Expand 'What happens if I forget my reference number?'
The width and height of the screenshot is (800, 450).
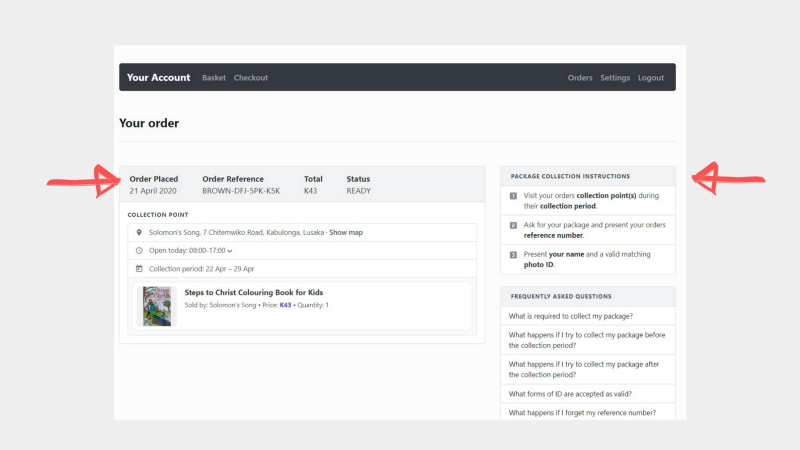[588, 412]
